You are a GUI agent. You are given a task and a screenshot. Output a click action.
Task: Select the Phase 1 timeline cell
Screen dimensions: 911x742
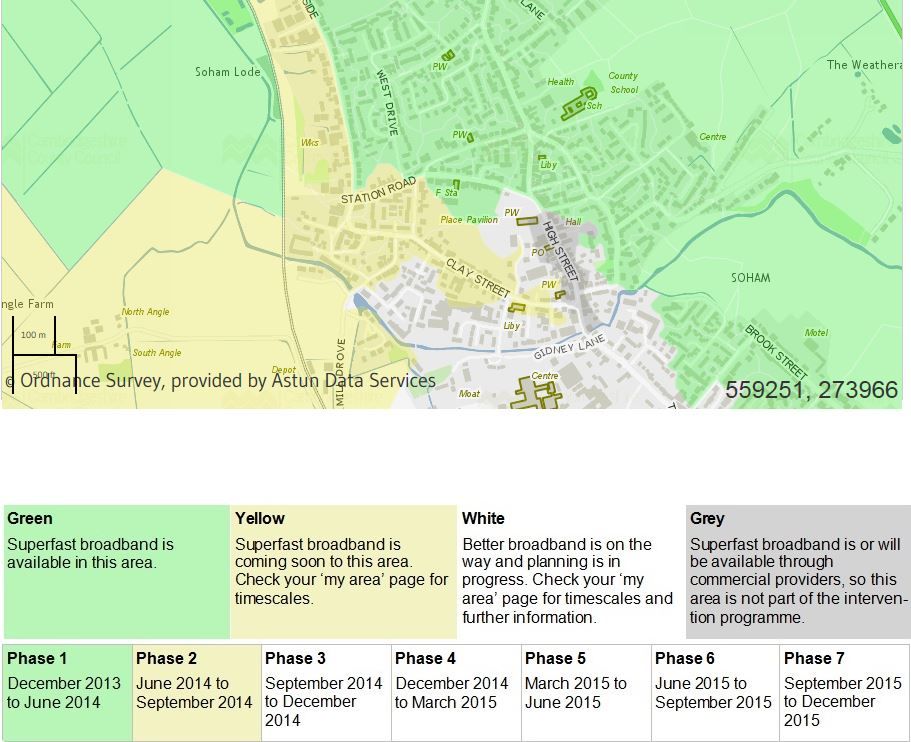(67, 692)
